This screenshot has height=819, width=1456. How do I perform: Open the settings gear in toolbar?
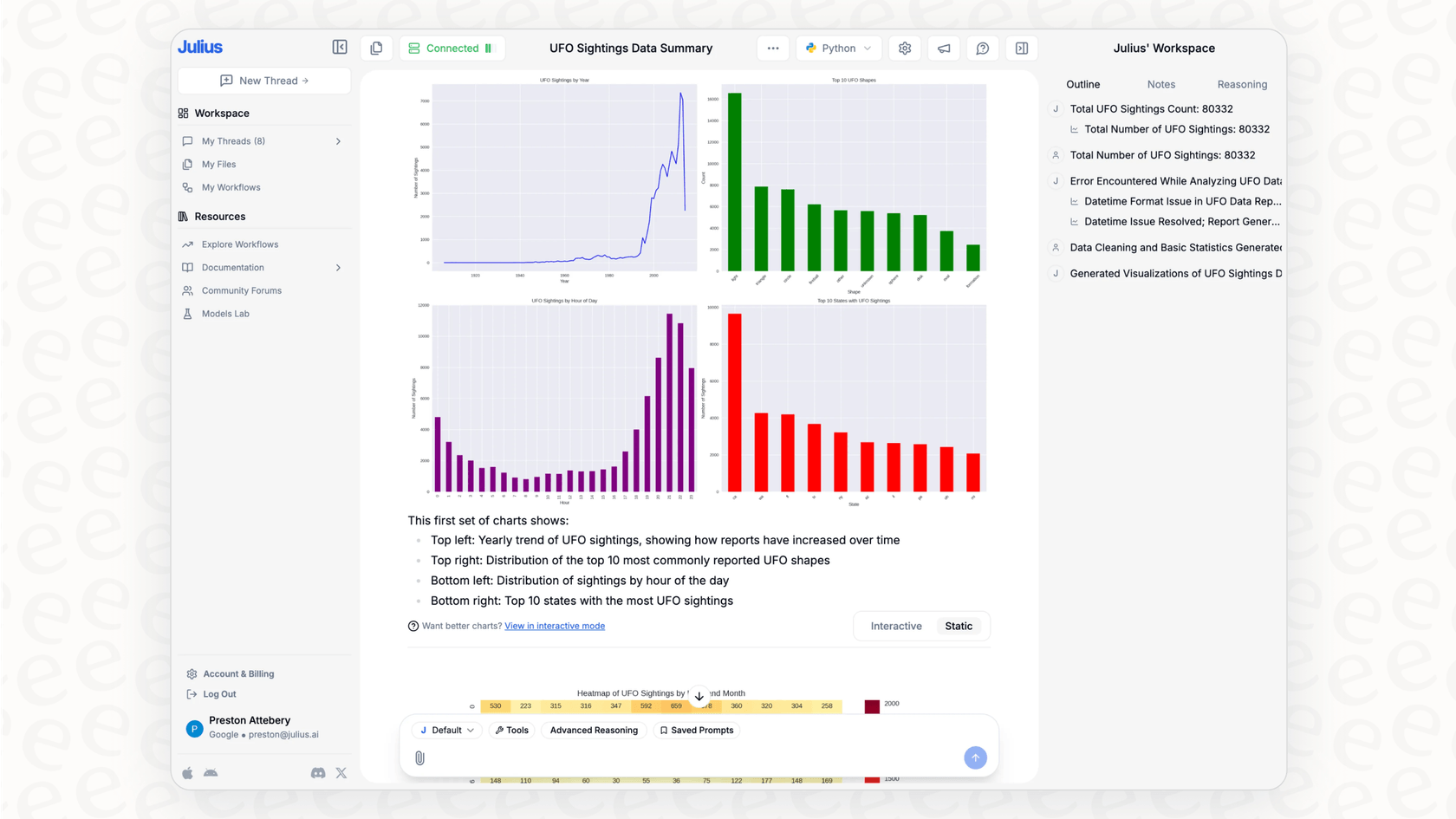[905, 49]
